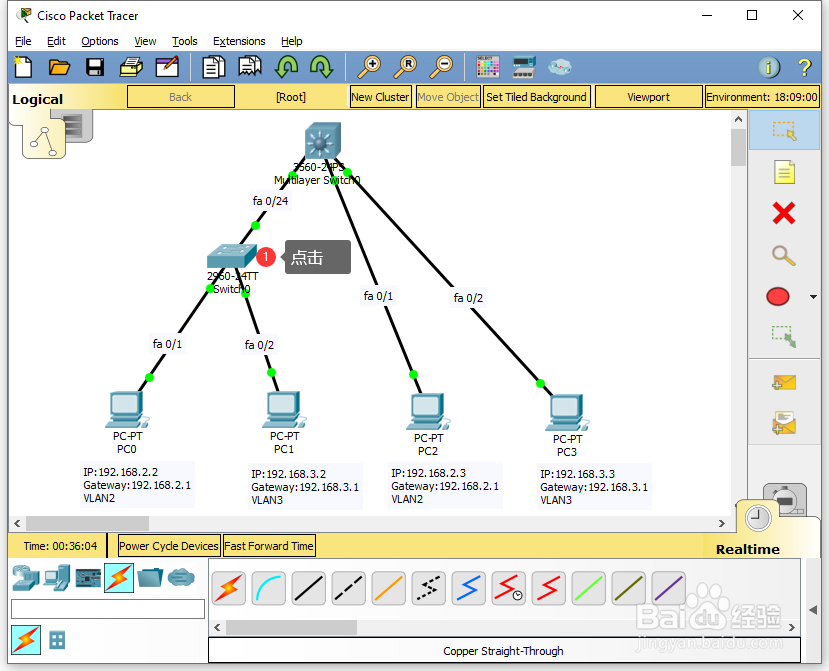Select the End Devices category icon
This screenshot has height=671, width=829.
click(57, 578)
